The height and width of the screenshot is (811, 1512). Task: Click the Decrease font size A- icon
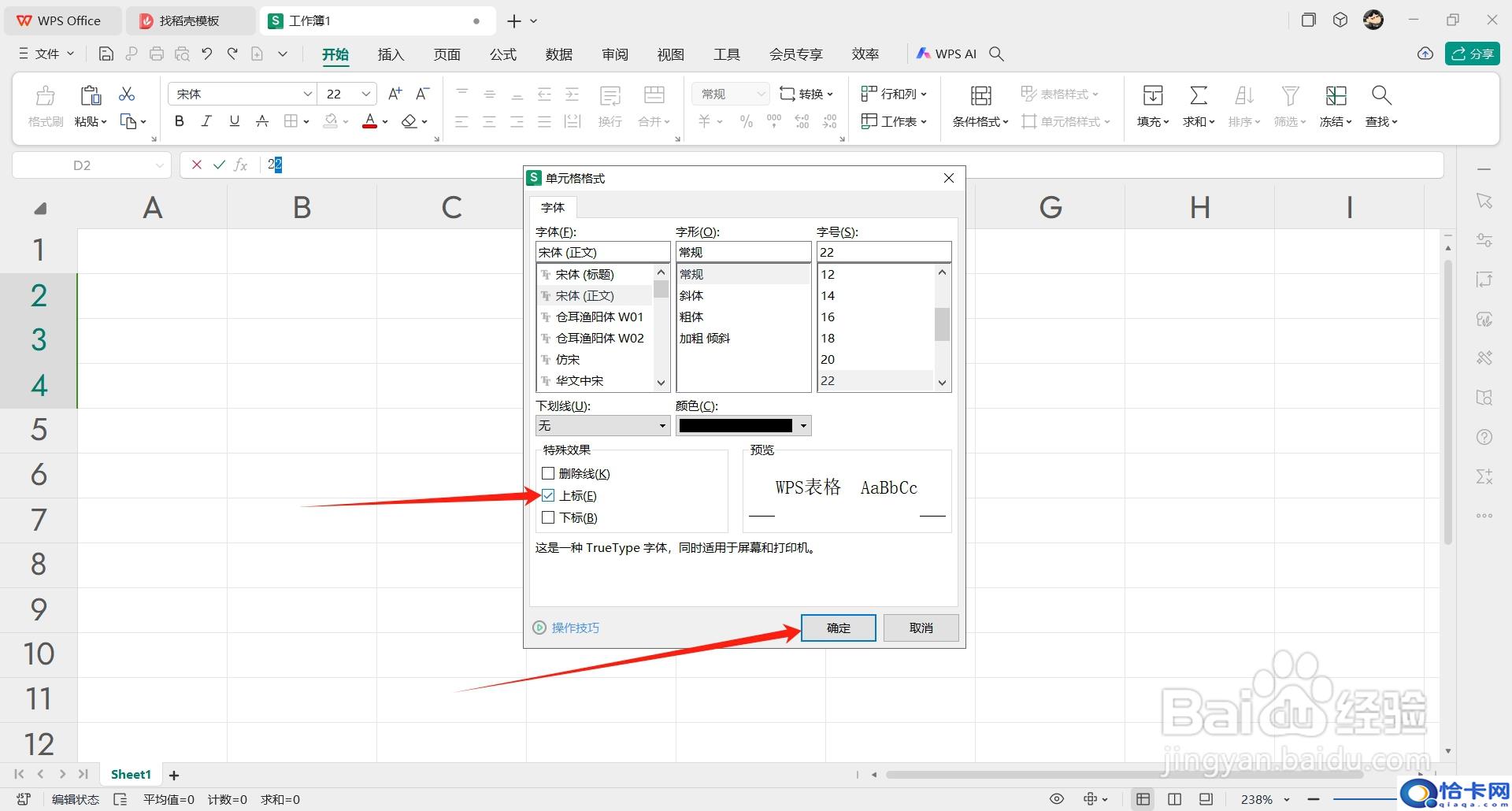tap(423, 94)
